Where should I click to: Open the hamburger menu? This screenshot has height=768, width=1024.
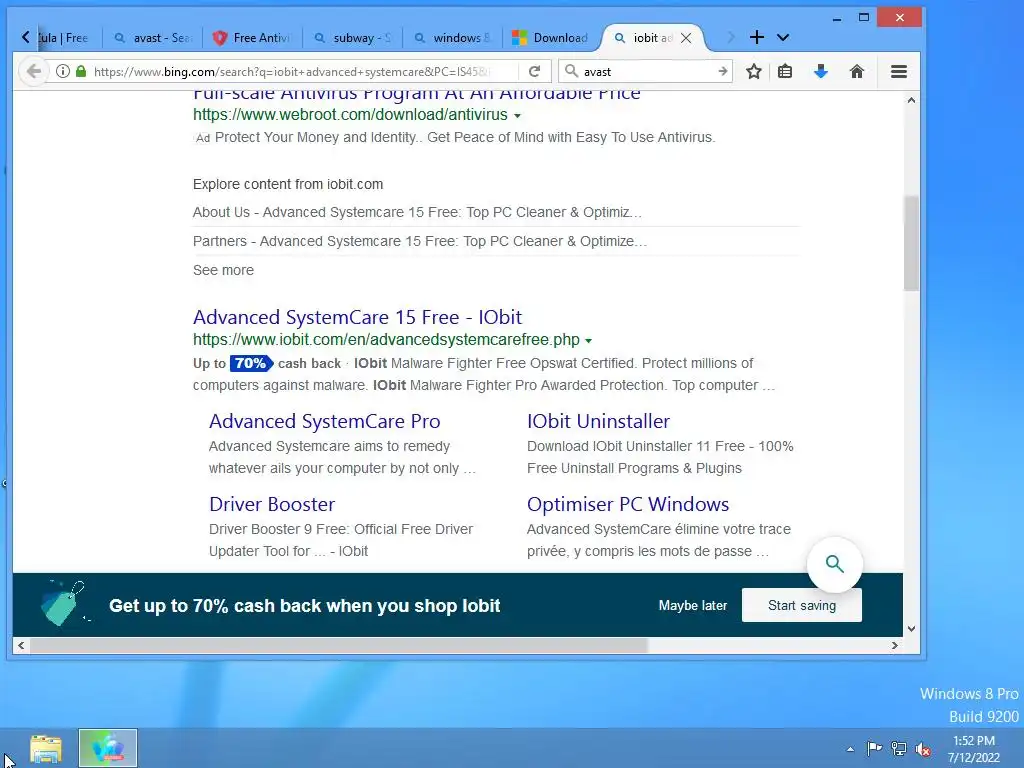[899, 71]
